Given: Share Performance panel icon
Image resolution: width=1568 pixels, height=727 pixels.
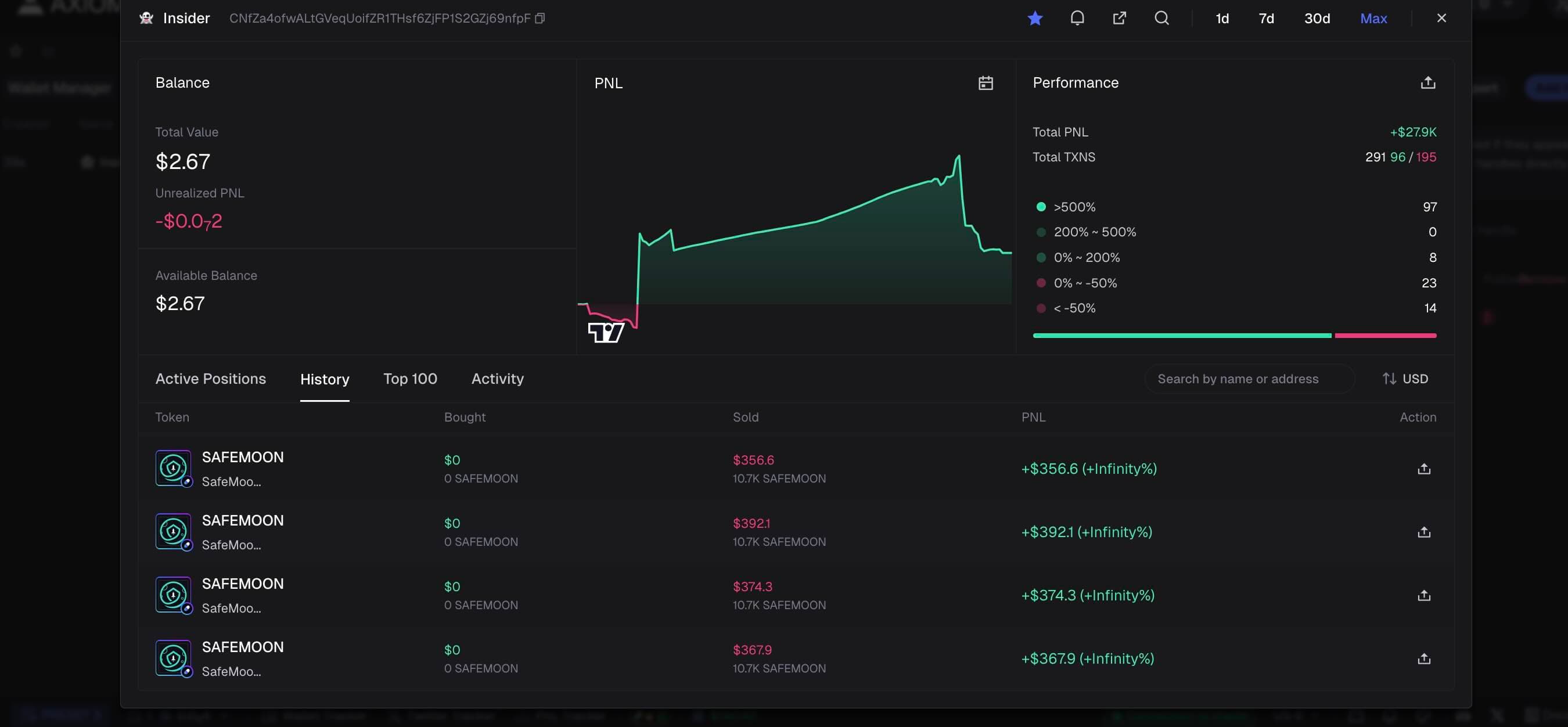Looking at the screenshot, I should pos(1427,82).
